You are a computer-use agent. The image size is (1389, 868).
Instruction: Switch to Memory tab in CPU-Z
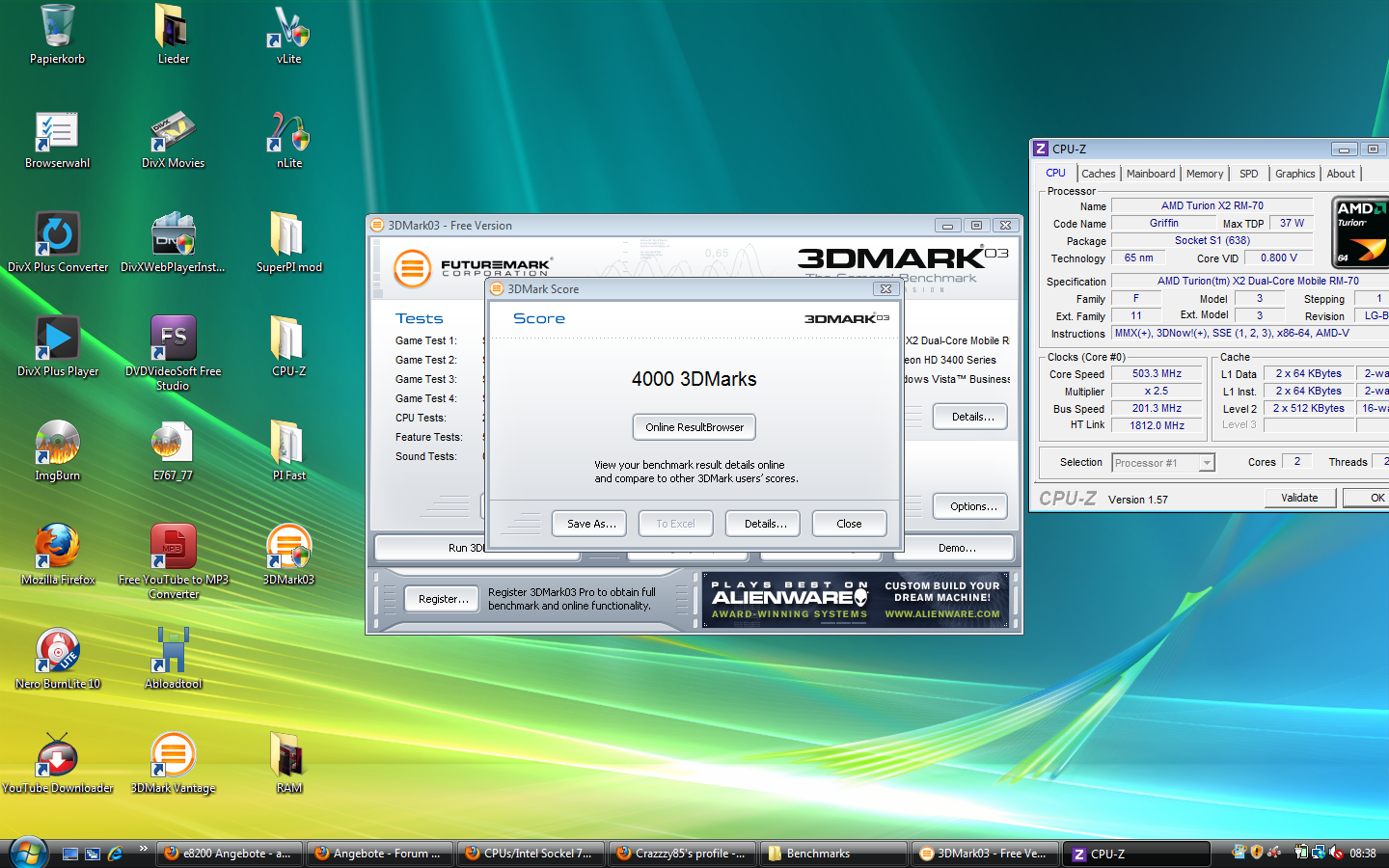click(x=1205, y=174)
